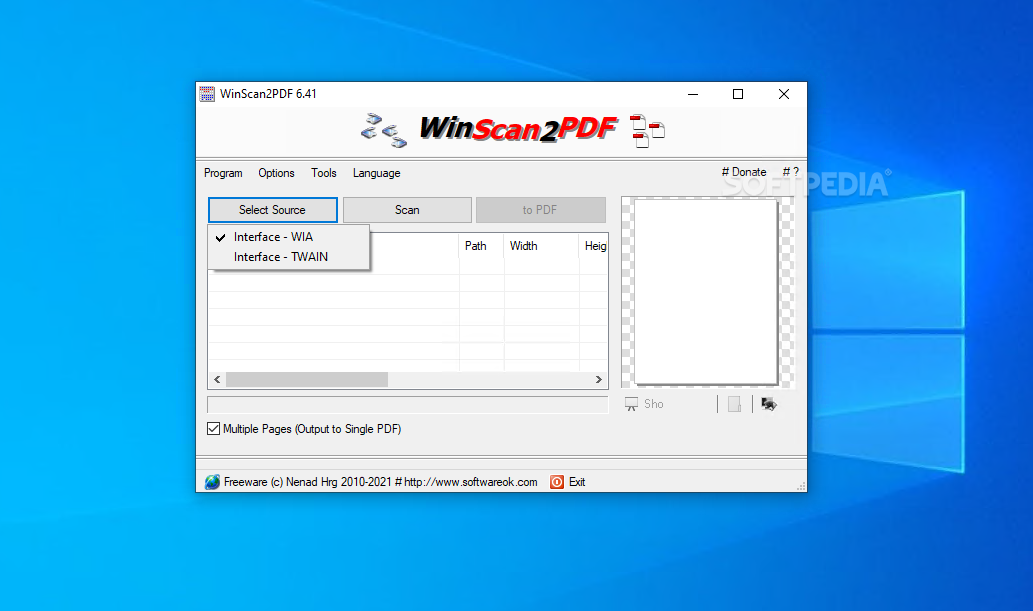
Task: Click the Show presentation screen icon
Action: (631, 404)
